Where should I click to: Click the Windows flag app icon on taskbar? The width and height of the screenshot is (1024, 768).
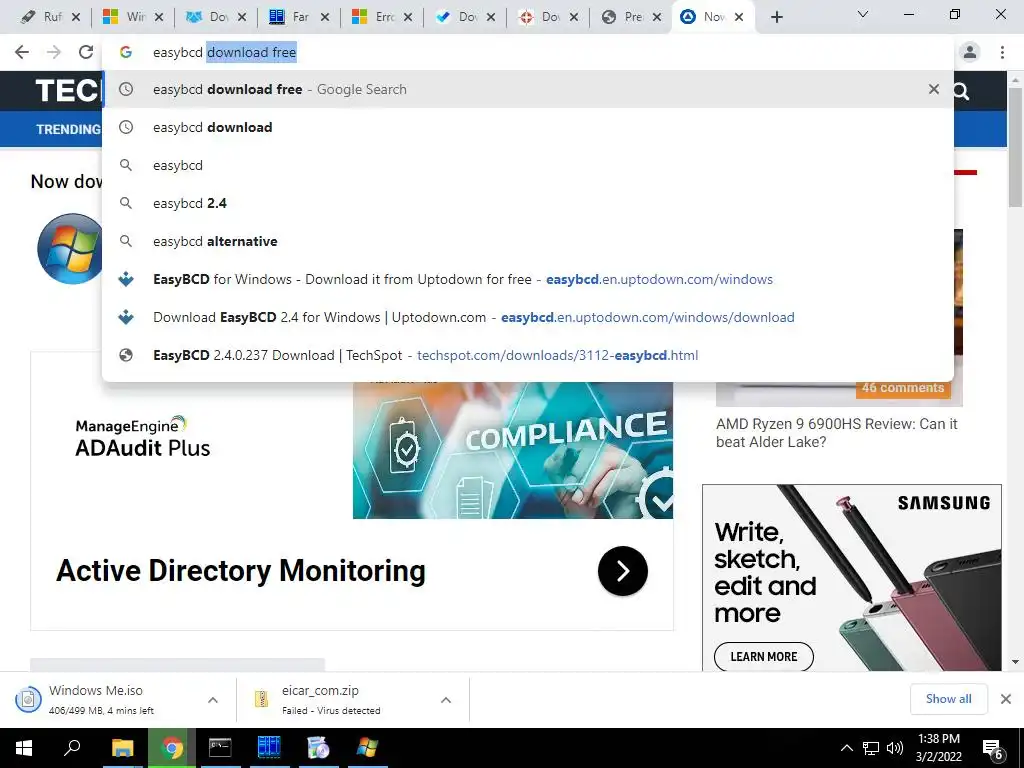tap(367, 748)
